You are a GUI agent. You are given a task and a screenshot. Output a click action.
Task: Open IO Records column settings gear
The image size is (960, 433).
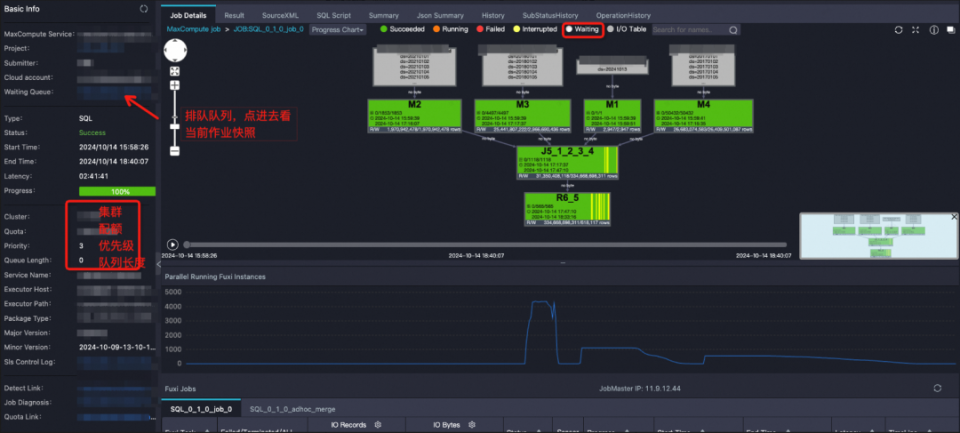pos(378,424)
